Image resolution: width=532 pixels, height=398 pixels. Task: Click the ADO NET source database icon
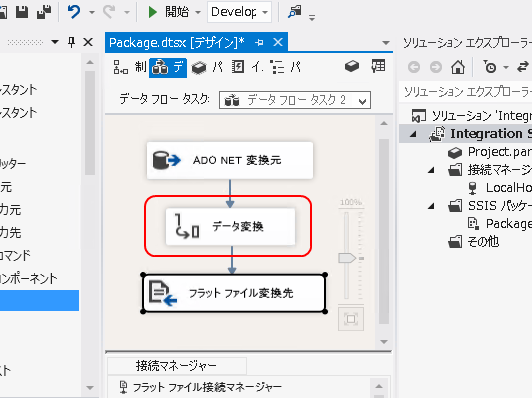click(166, 160)
